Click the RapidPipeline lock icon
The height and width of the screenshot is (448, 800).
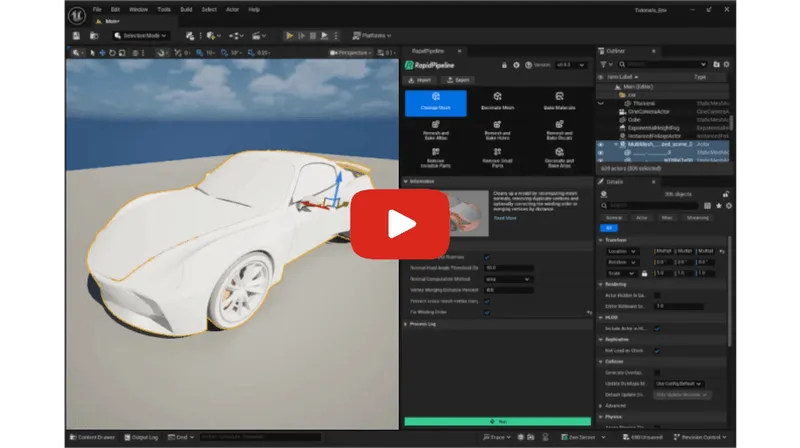pyautogui.click(x=504, y=65)
